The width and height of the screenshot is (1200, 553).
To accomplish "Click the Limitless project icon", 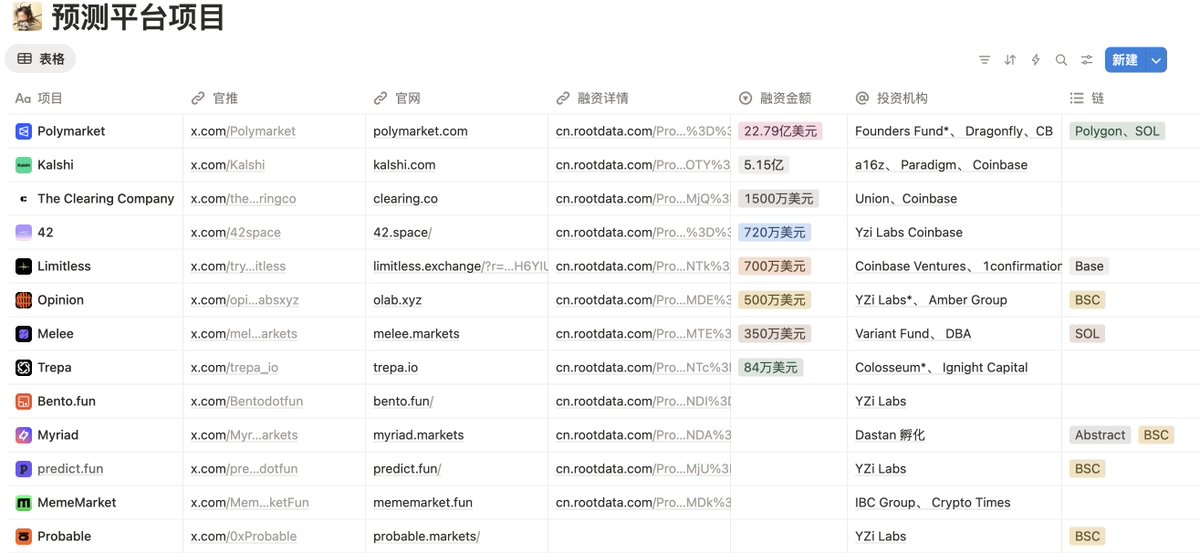I will pos(23,266).
